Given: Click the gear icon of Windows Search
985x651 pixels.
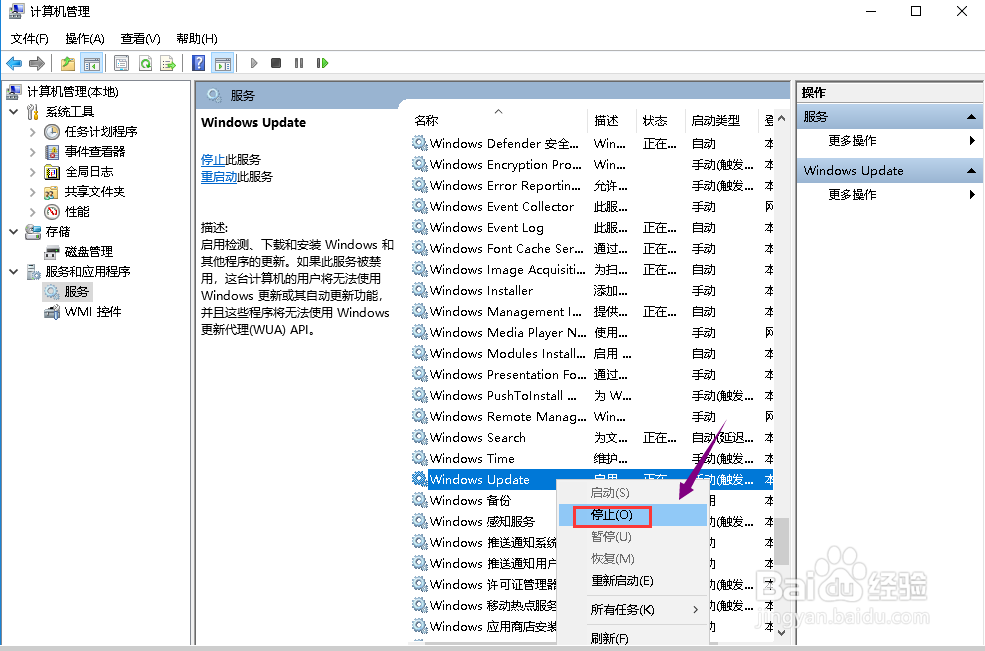Looking at the screenshot, I should click(419, 437).
